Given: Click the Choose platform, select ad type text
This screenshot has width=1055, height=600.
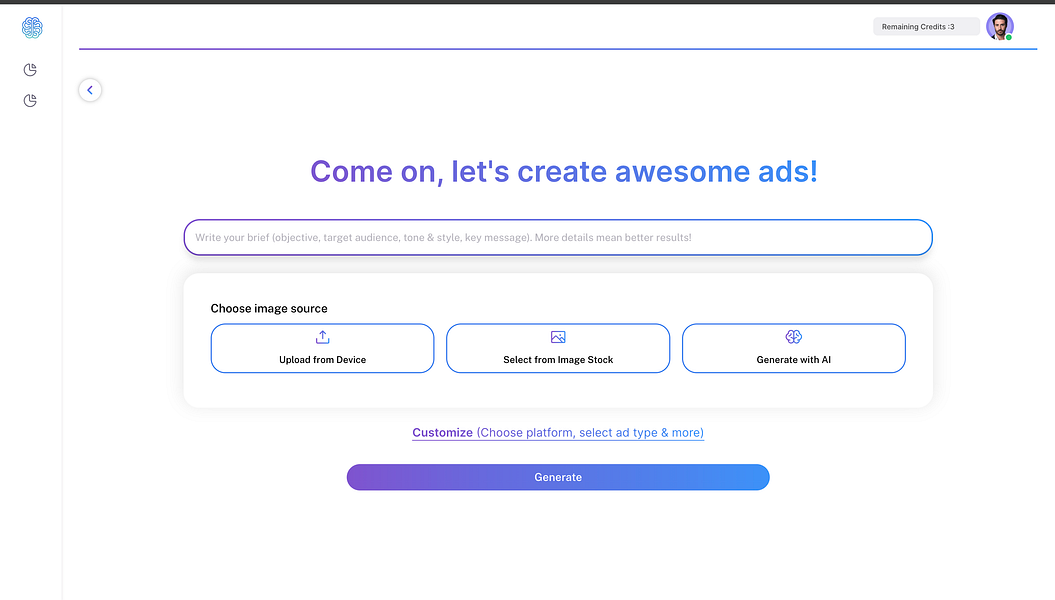Looking at the screenshot, I should [589, 432].
